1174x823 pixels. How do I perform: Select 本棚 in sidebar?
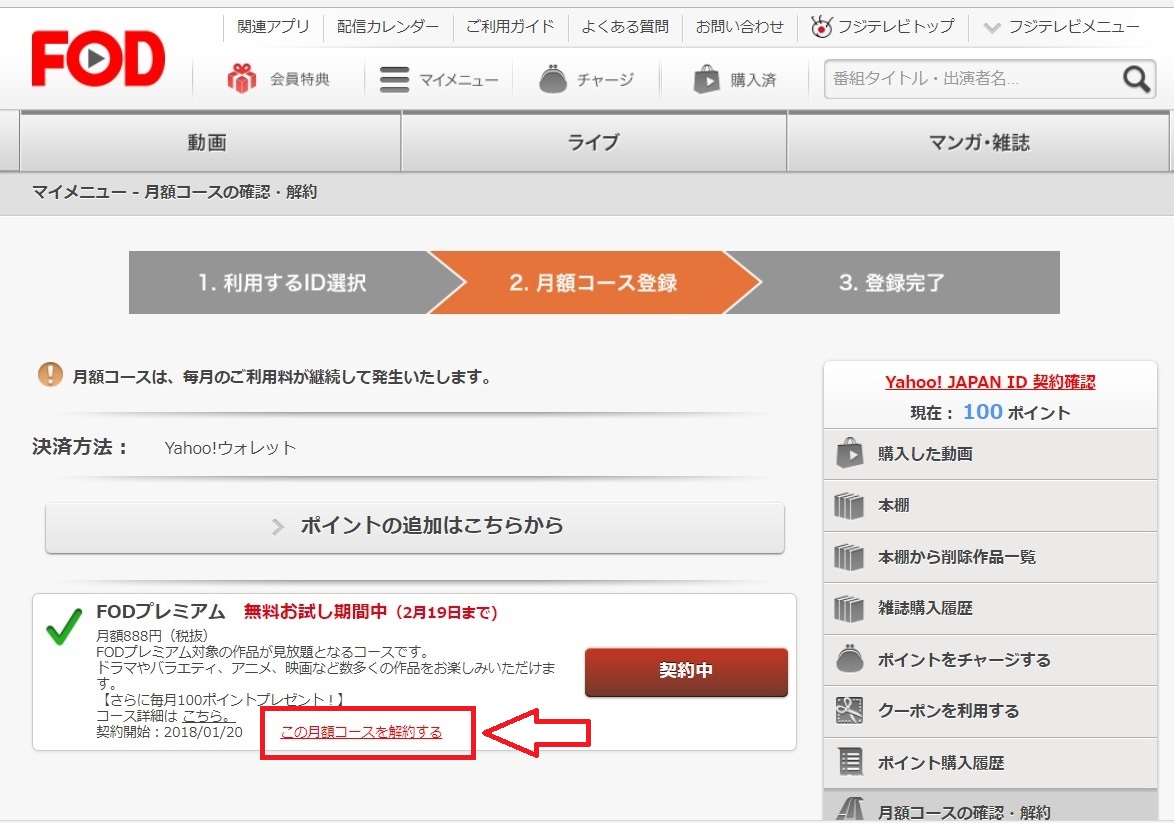pos(991,505)
